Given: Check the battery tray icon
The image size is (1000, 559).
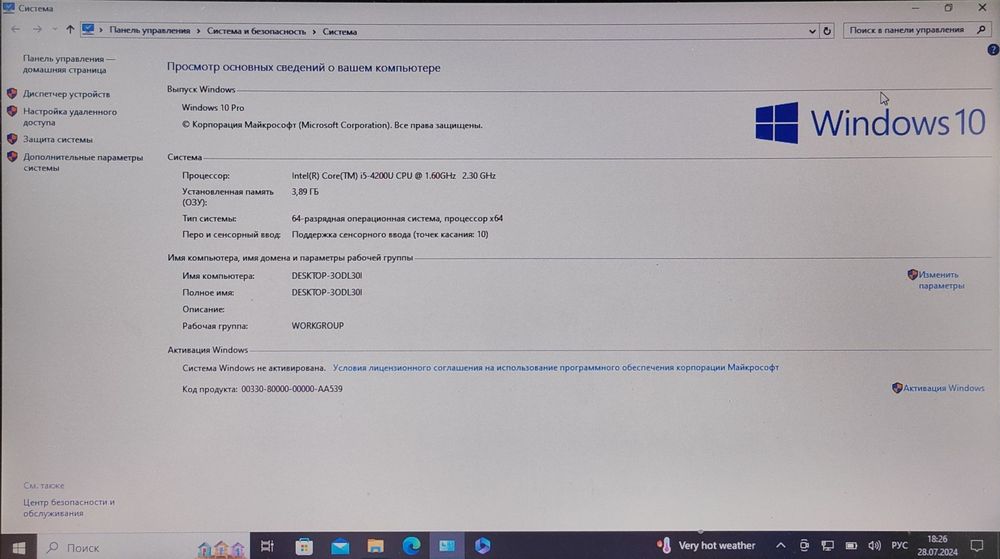Looking at the screenshot, I should (851, 546).
